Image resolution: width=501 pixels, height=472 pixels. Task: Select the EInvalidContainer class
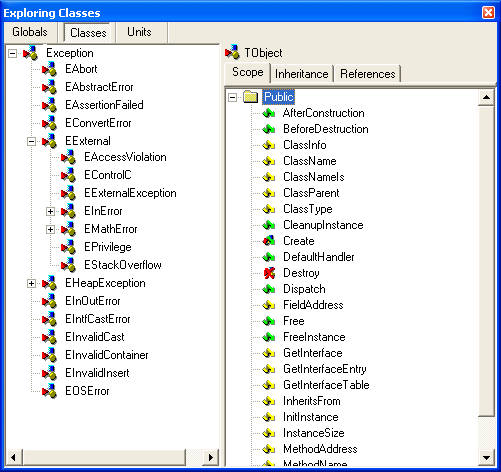(107, 355)
